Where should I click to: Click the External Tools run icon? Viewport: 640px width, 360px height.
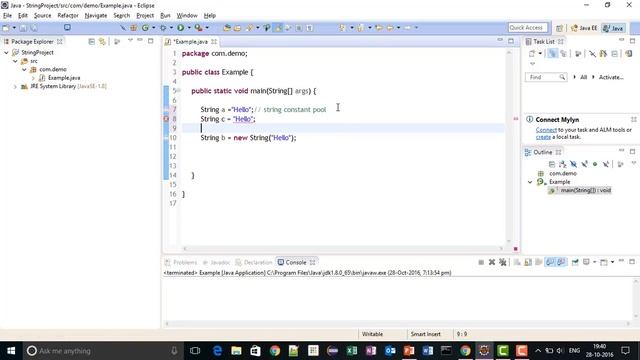pyautogui.click(x=198, y=28)
